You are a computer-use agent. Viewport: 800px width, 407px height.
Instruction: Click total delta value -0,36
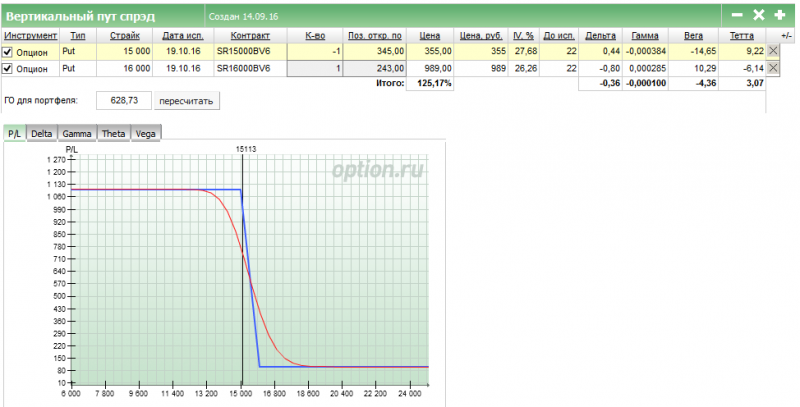(x=611, y=83)
